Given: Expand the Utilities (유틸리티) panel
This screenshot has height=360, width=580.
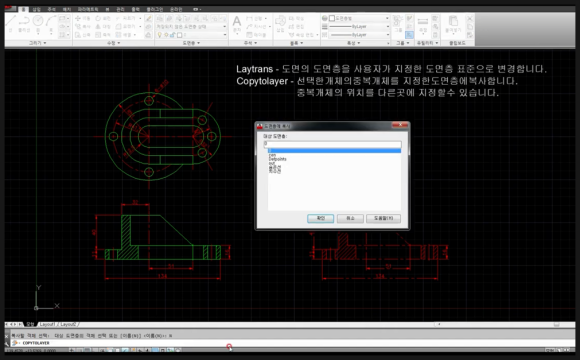Looking at the screenshot, I should (427, 43).
